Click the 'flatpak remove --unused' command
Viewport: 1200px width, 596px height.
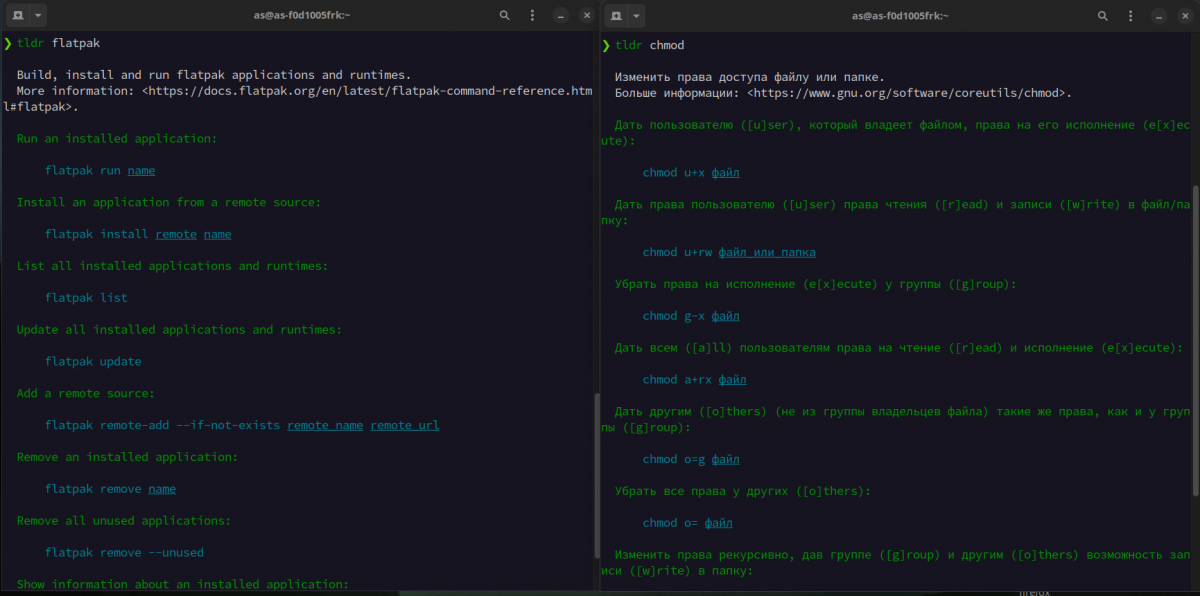(x=124, y=552)
